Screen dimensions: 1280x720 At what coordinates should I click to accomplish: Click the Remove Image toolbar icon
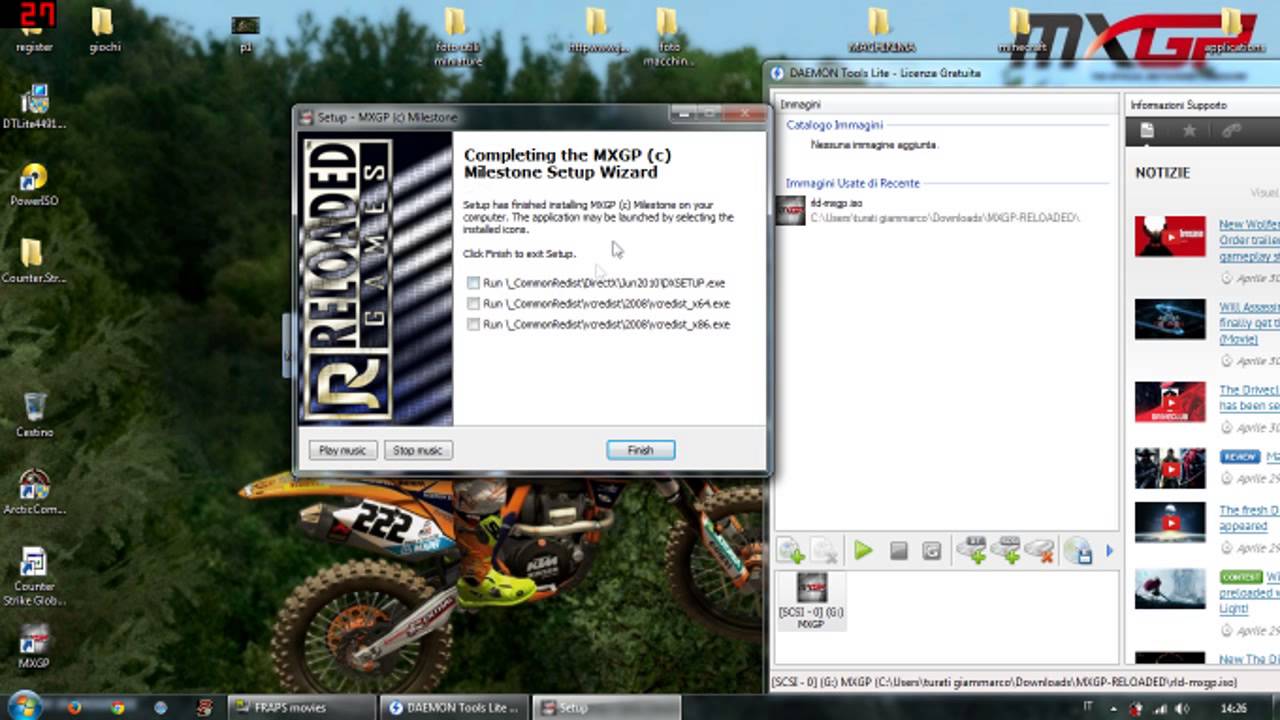point(824,550)
